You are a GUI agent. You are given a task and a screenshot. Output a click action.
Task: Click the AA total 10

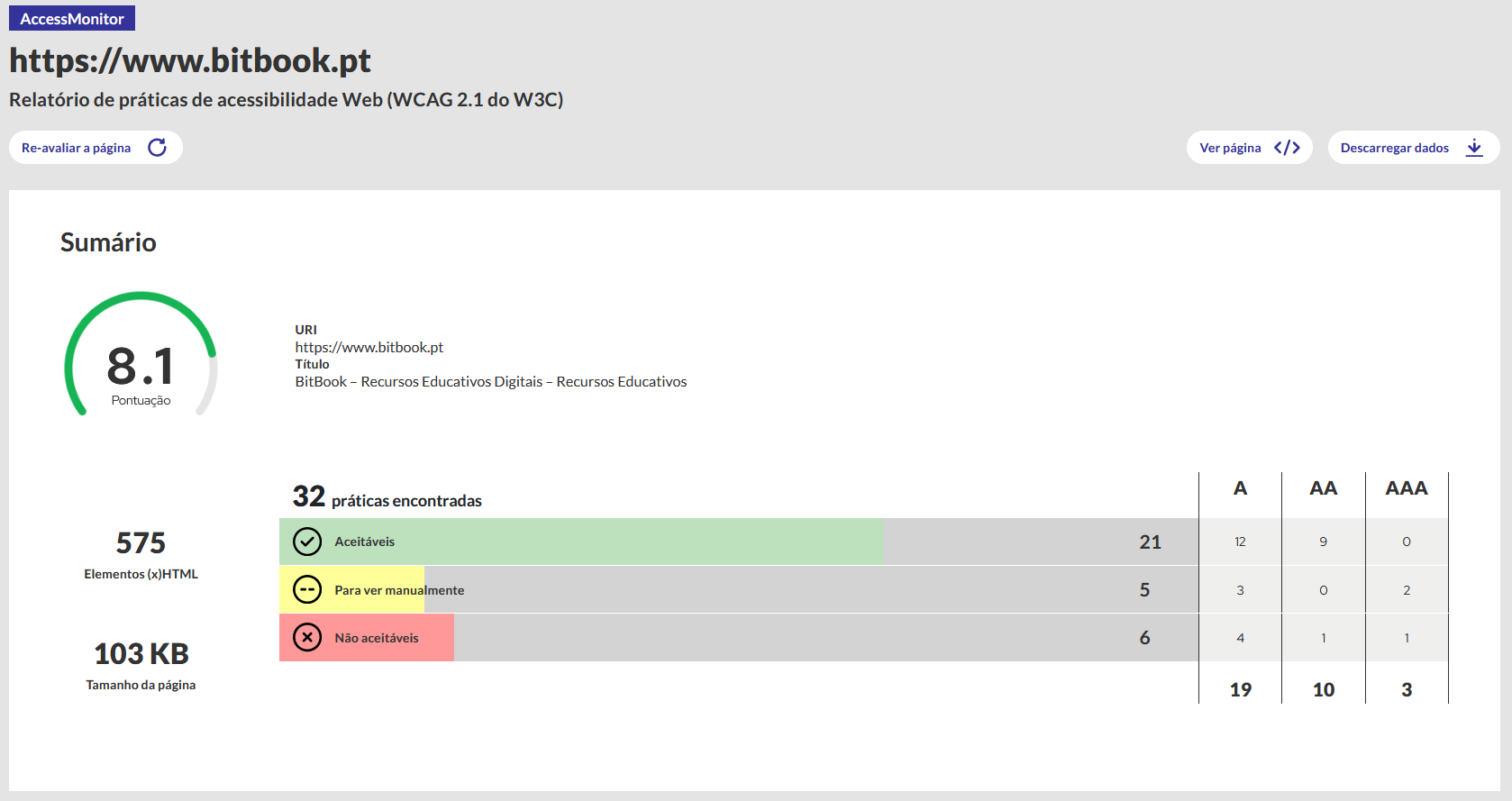coord(1324,689)
